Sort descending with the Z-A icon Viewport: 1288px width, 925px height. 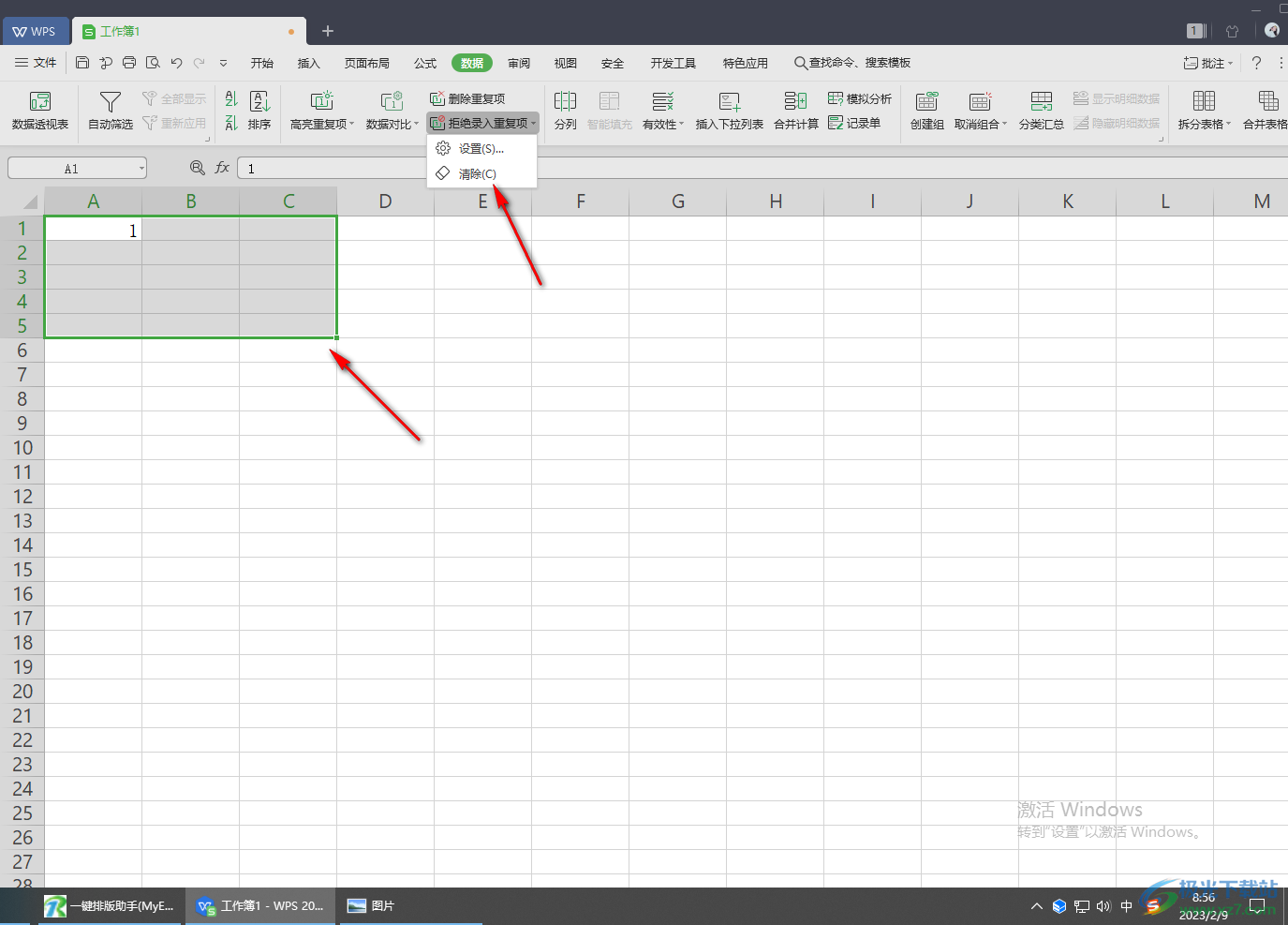(x=231, y=123)
